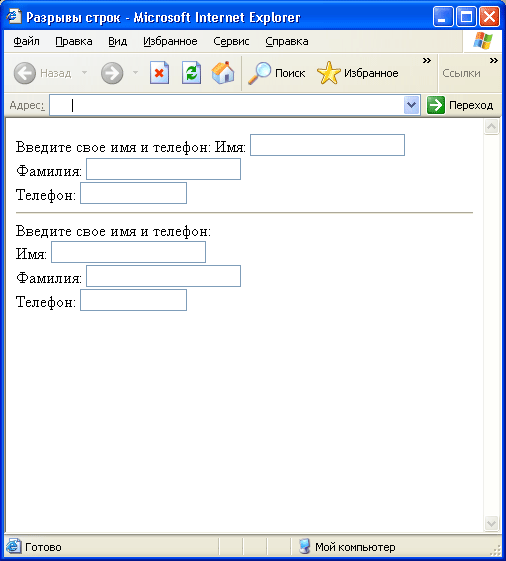The width and height of the screenshot is (506, 561).
Task: Open the Сервис menu
Action: click(231, 42)
